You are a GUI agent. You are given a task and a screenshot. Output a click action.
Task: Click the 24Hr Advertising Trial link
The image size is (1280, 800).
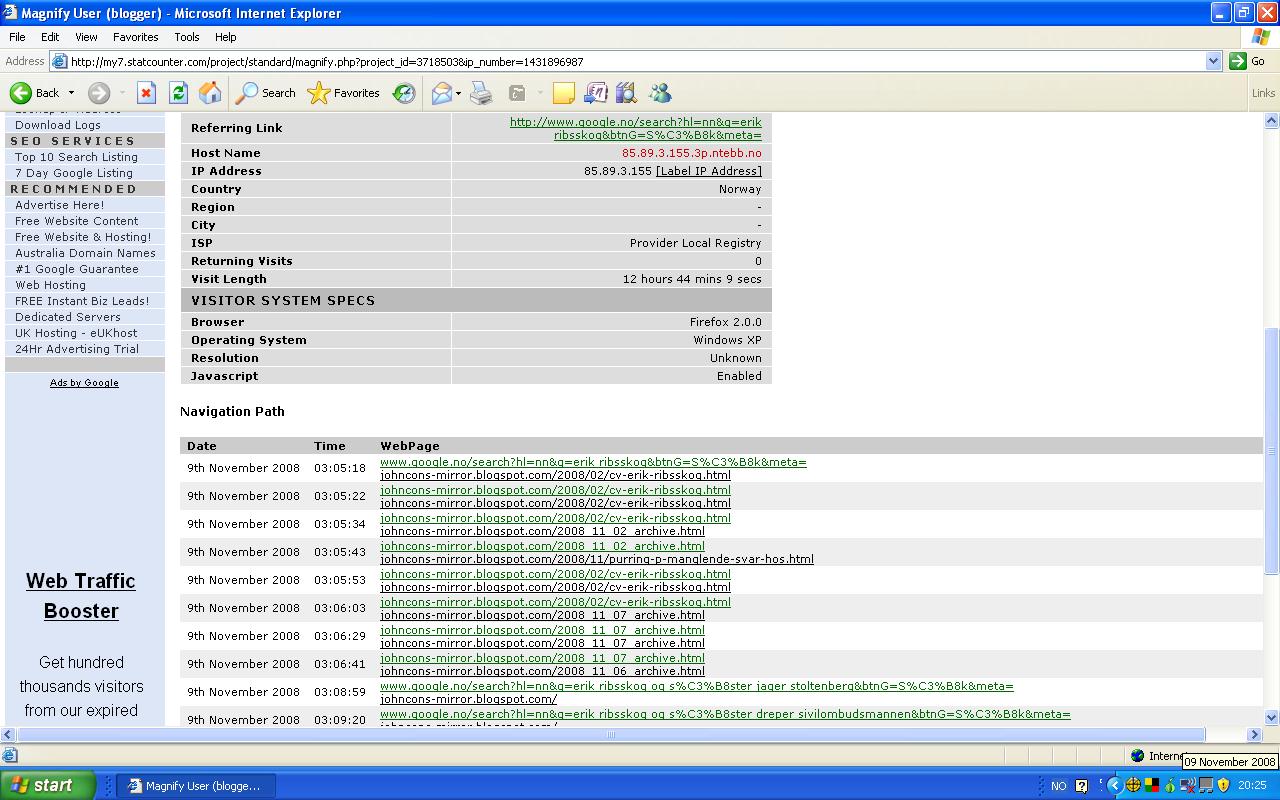click(x=77, y=349)
